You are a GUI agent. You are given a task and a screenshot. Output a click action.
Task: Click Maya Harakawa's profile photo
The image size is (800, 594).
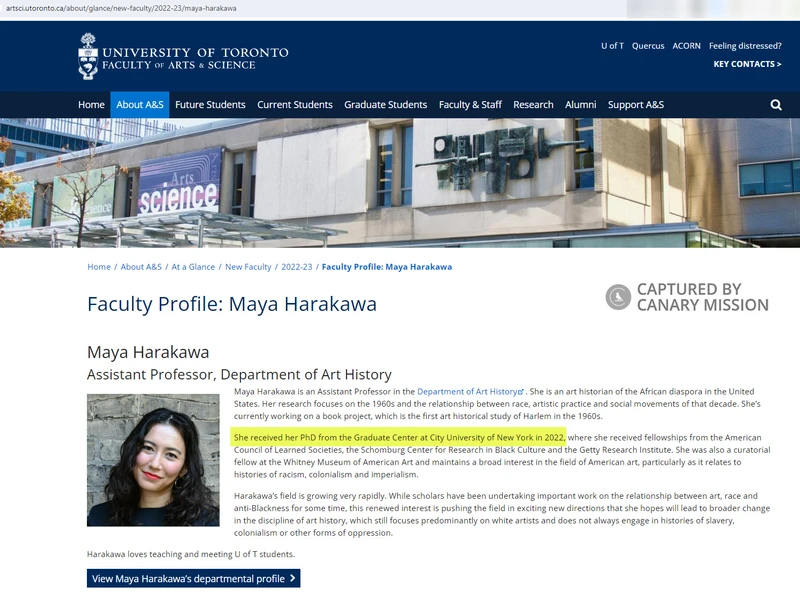click(153, 460)
